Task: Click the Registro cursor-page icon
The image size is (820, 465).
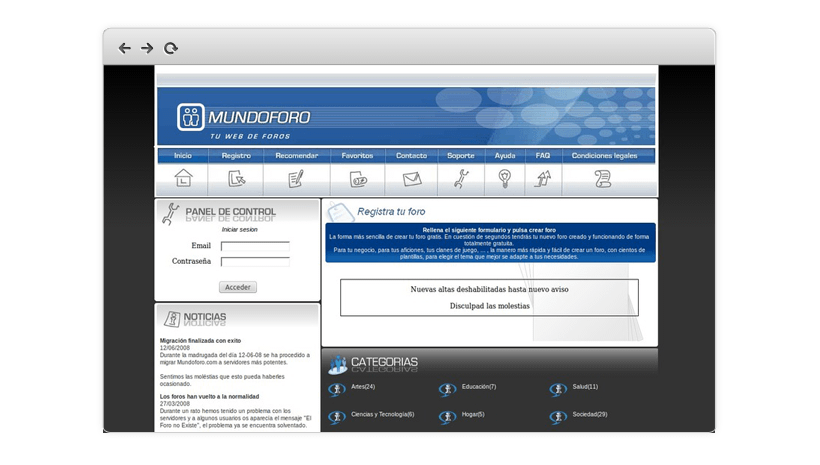Action: click(x=236, y=179)
